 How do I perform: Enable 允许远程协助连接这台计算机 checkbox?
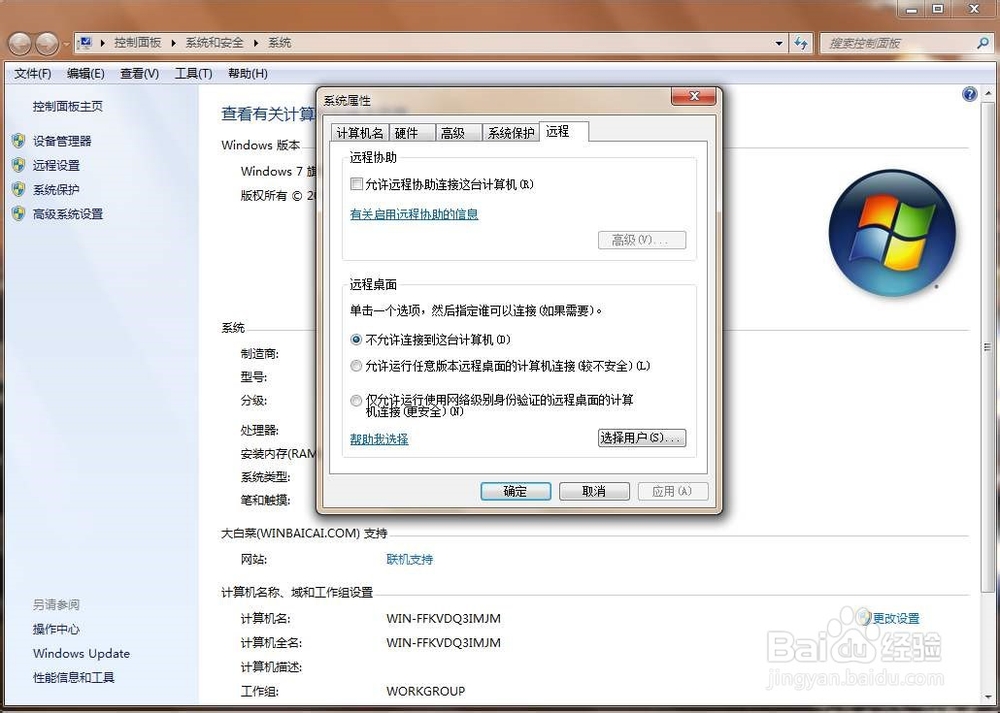pos(357,184)
